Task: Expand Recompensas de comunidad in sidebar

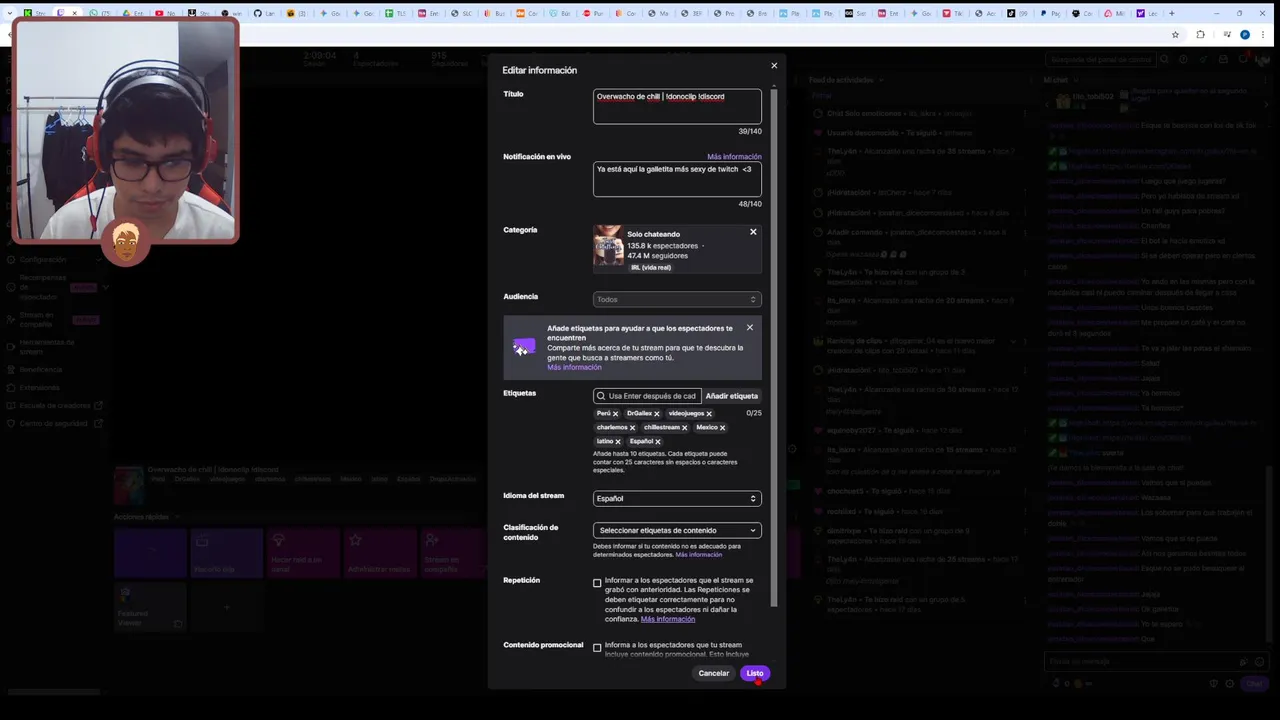Action: [x=105, y=287]
